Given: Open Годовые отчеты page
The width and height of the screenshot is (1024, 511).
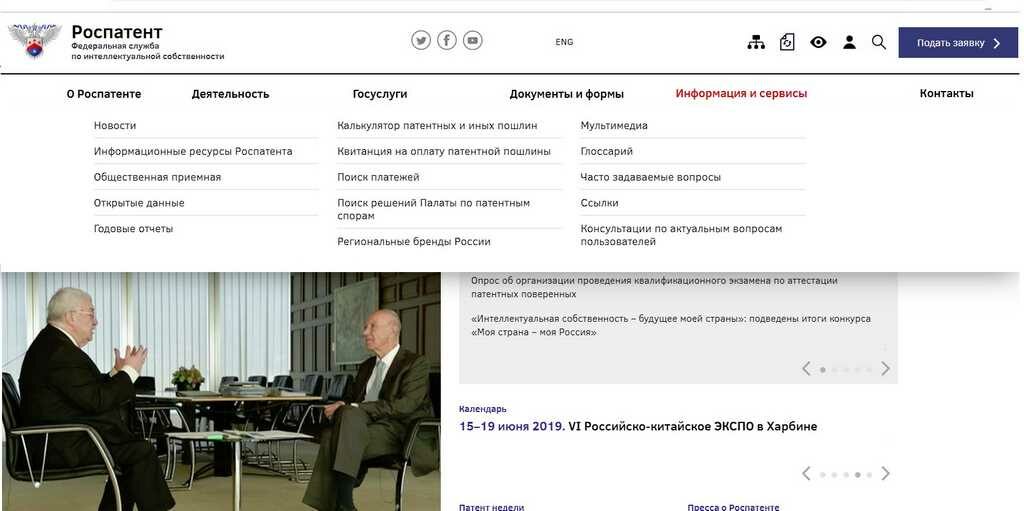Looking at the screenshot, I should [x=133, y=229].
